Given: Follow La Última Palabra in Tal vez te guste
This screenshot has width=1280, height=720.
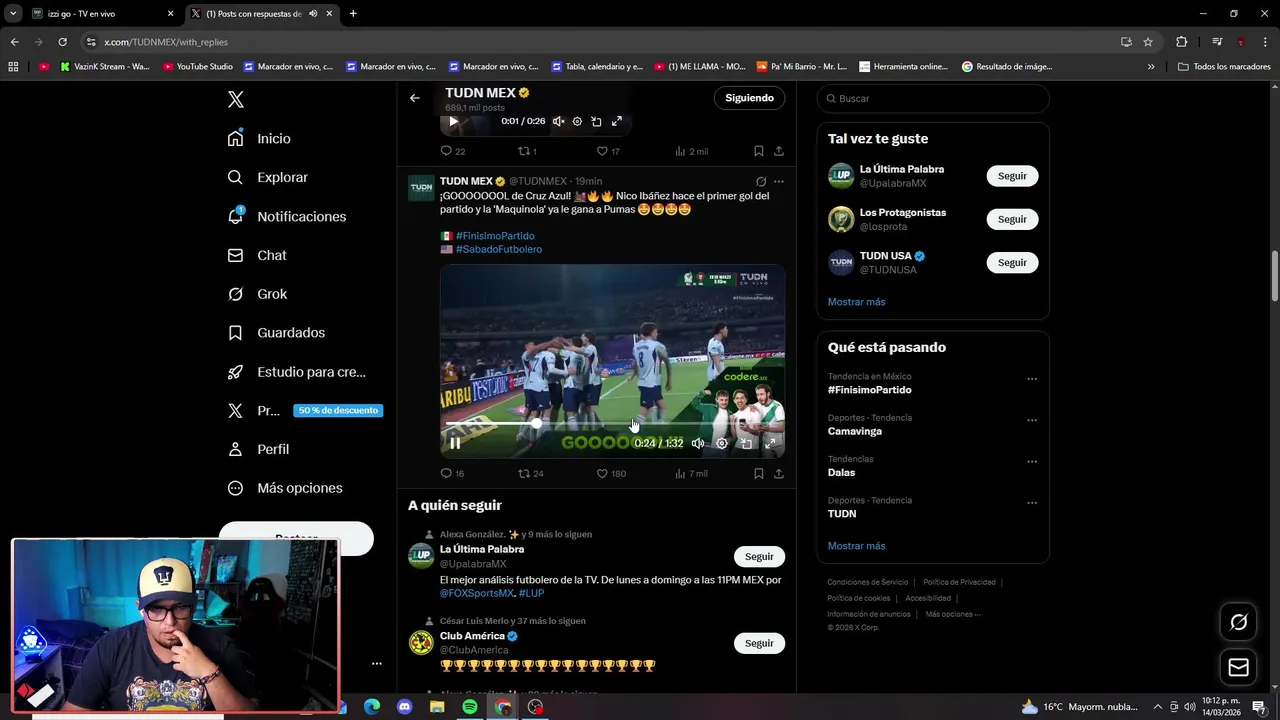Looking at the screenshot, I should point(1012,176).
